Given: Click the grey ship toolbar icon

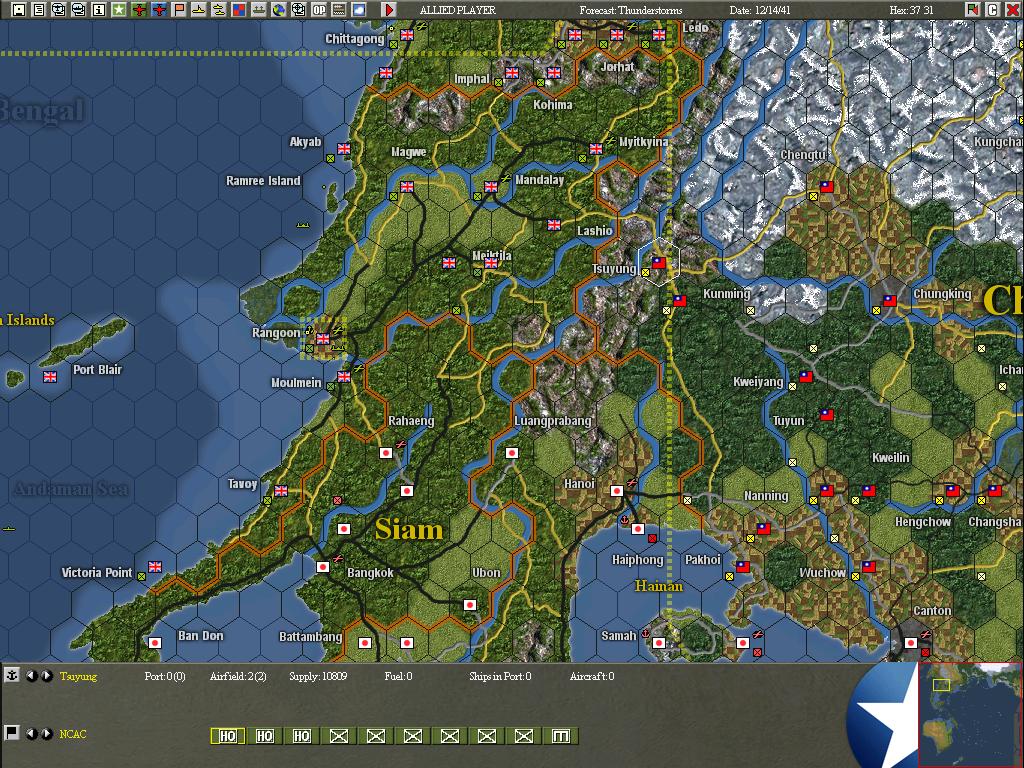Looking at the screenshot, I should [259, 10].
